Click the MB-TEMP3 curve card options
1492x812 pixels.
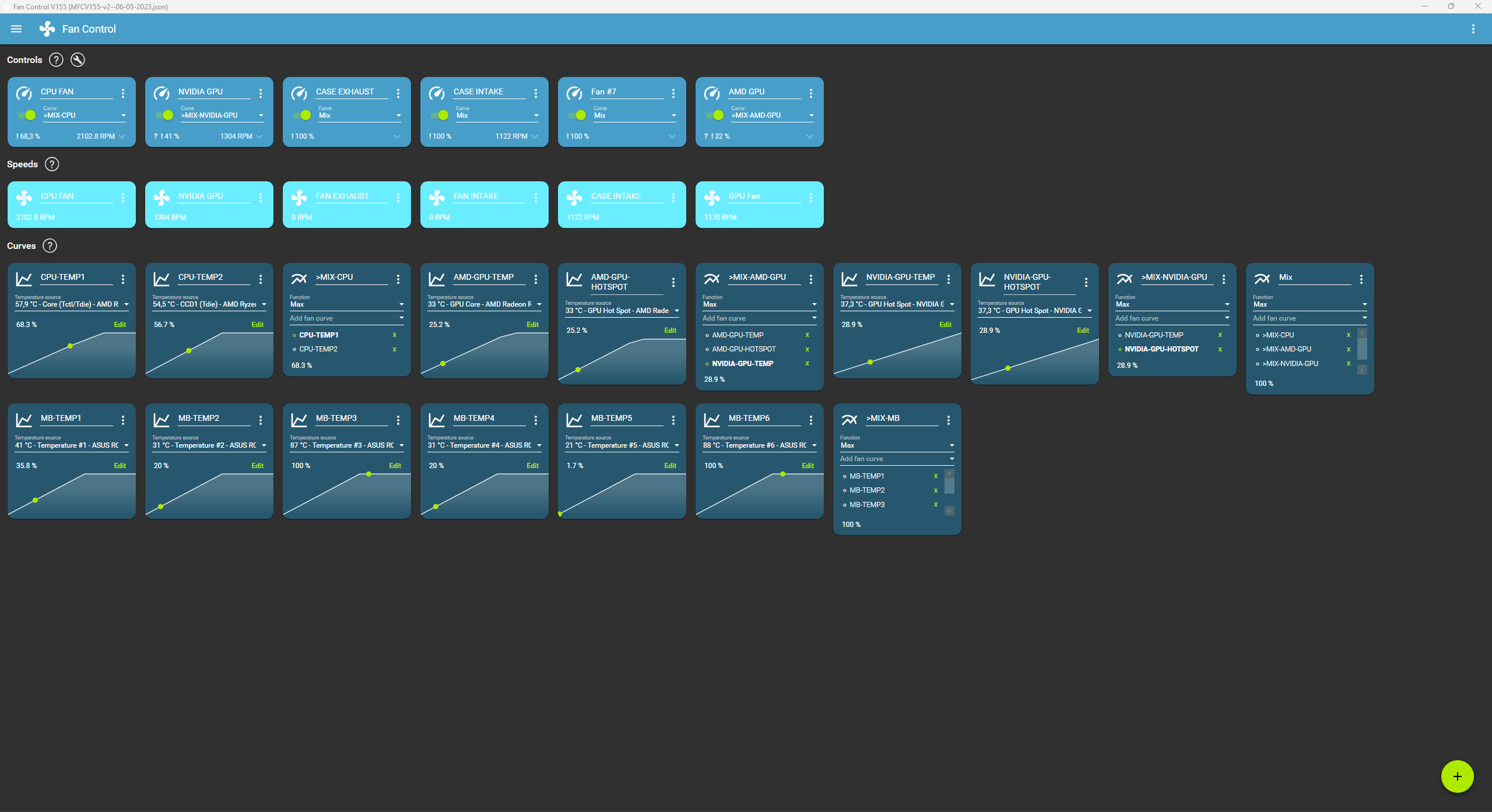click(x=398, y=420)
